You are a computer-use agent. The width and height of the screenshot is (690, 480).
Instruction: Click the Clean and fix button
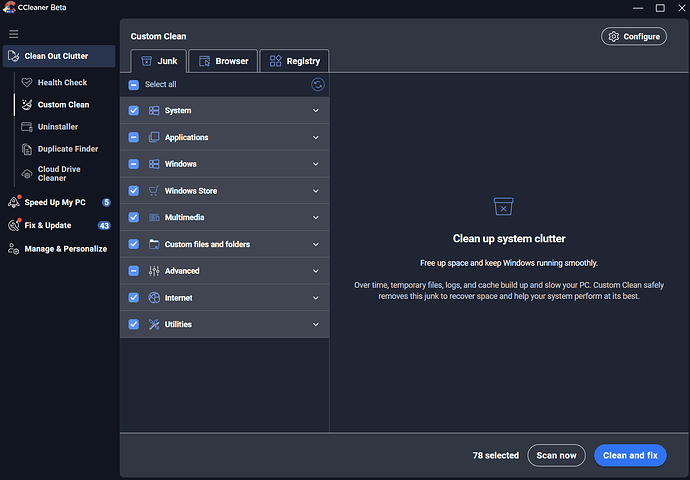pyautogui.click(x=630, y=455)
